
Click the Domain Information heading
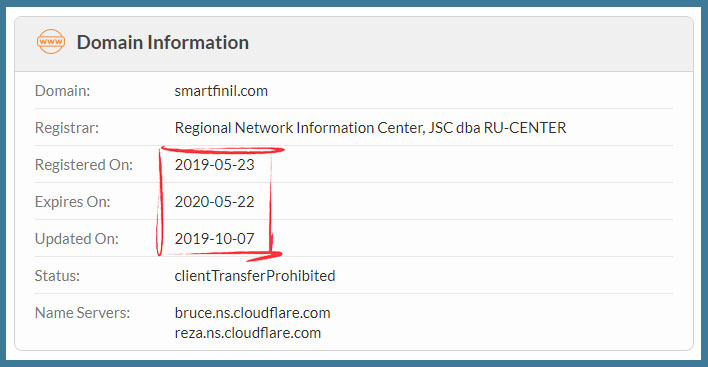pos(163,42)
